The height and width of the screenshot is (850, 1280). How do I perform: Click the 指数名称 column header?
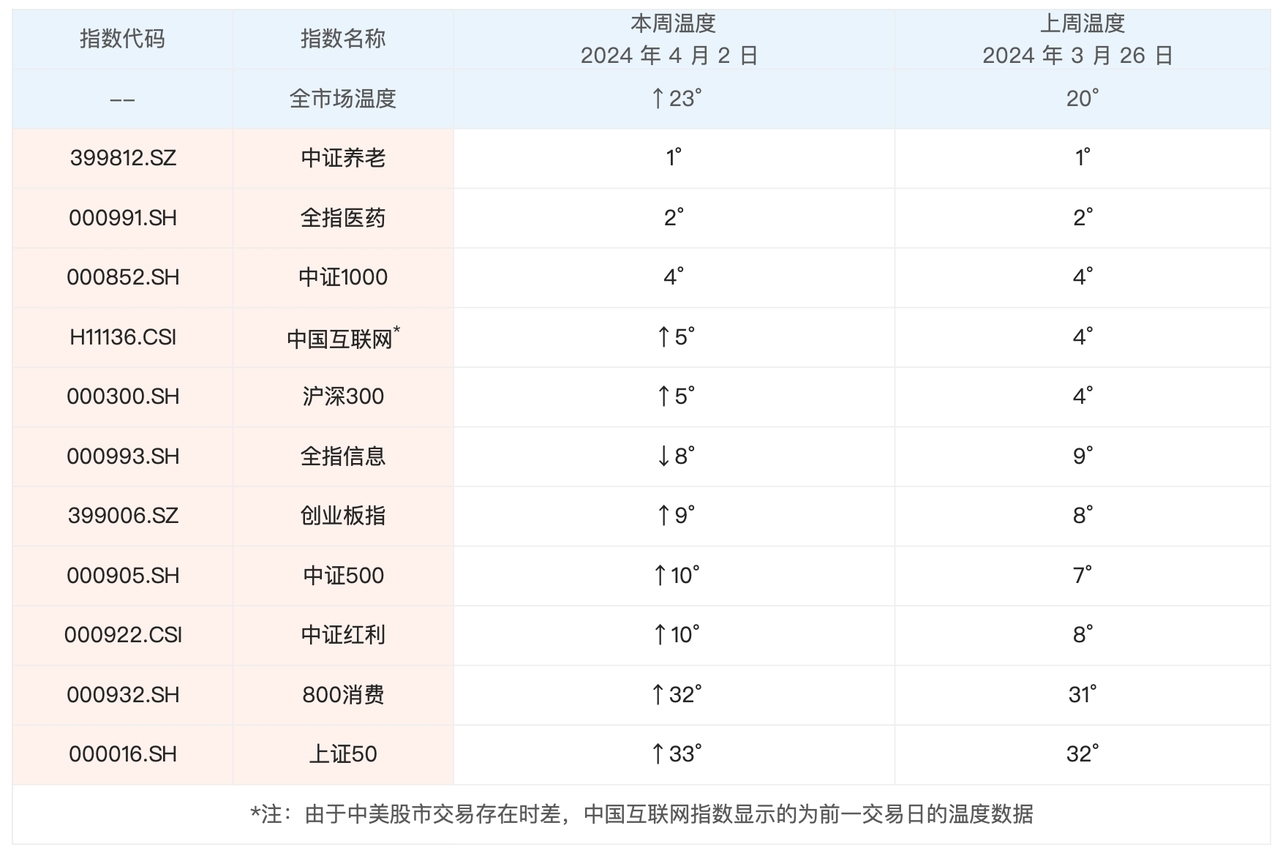coord(343,39)
